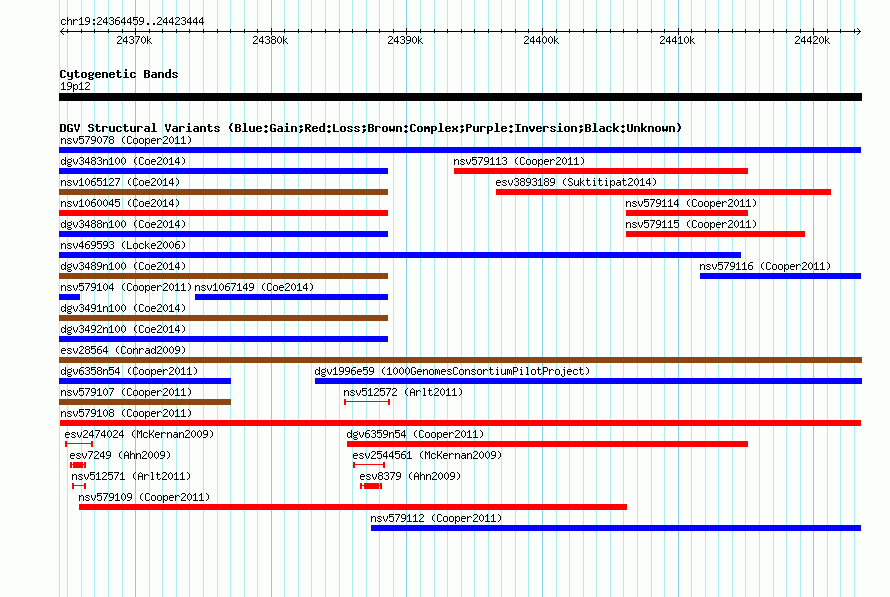890x597 pixels.
Task: Select the nsv579116 blue gain bar
Action: coord(780,276)
